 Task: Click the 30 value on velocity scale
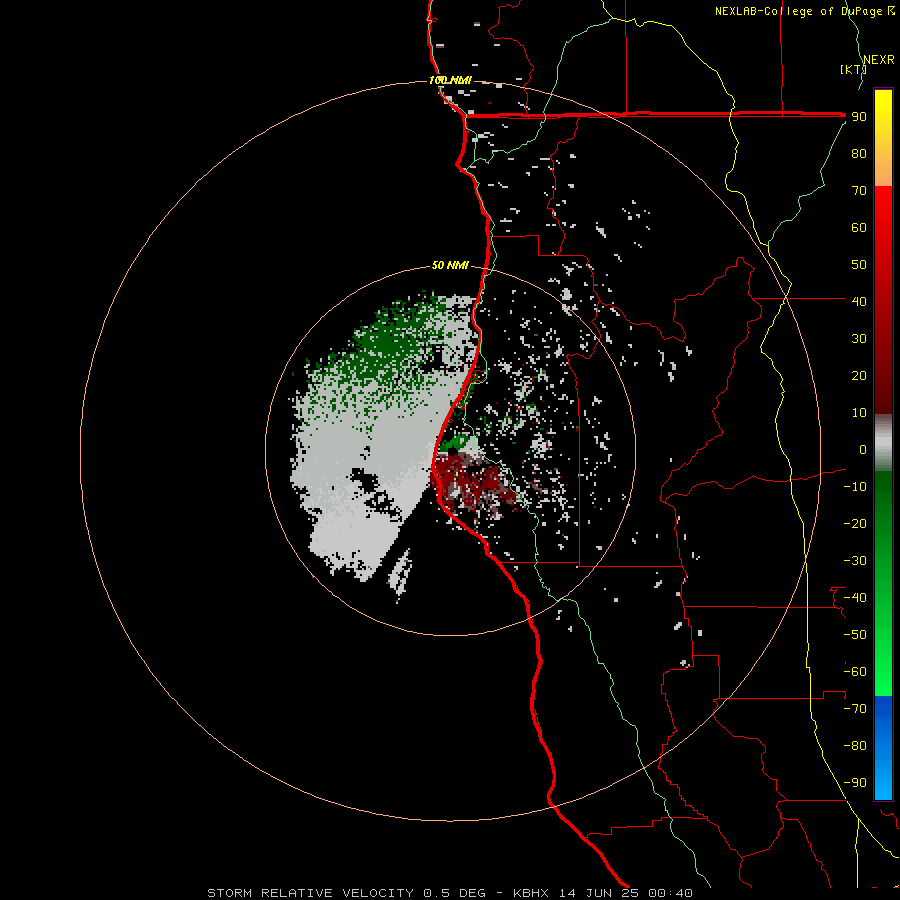tap(859, 339)
